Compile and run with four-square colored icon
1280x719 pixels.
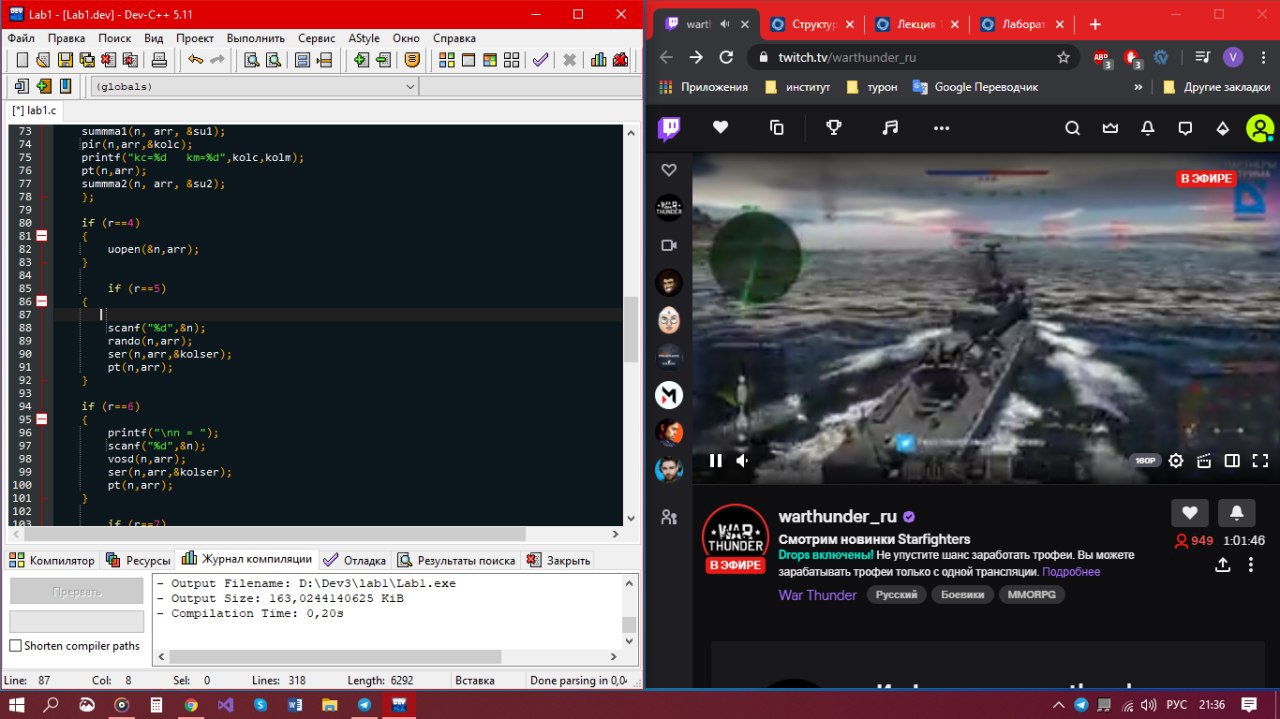(x=446, y=60)
